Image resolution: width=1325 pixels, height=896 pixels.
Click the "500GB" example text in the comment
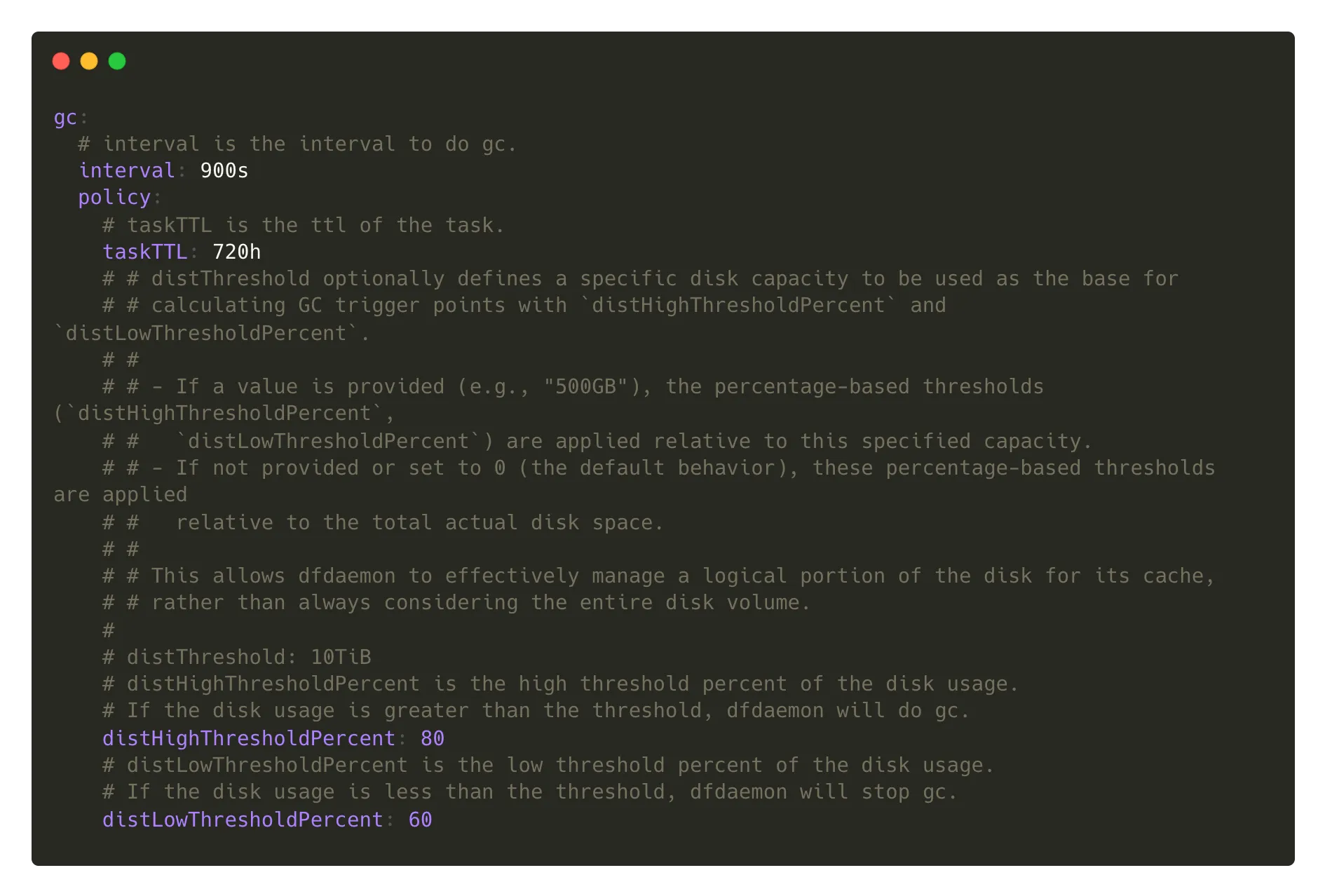(x=585, y=386)
